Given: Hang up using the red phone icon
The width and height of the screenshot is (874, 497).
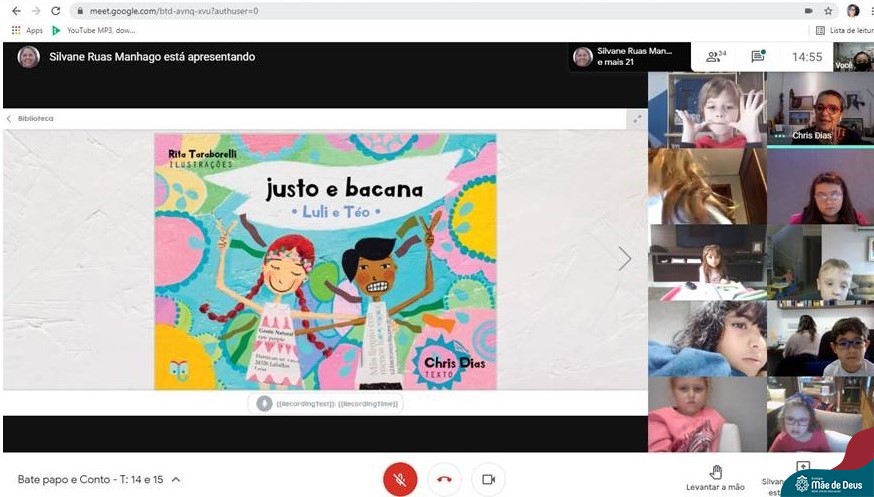Looking at the screenshot, I should (x=444, y=479).
